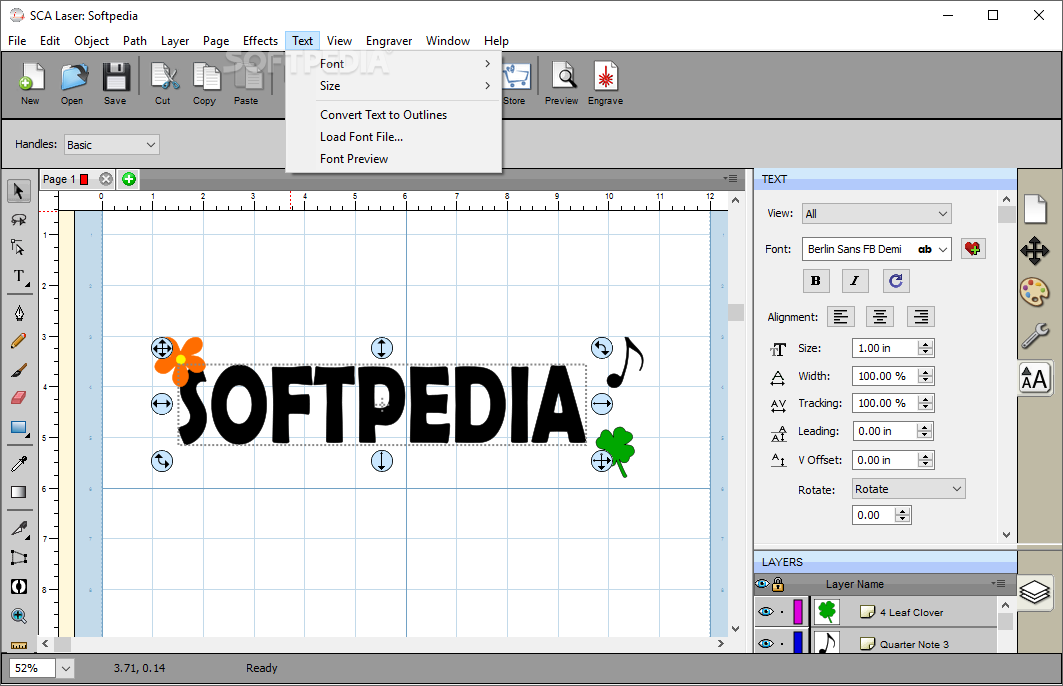
Task: Select the ruler measure tool
Action: coord(19,645)
